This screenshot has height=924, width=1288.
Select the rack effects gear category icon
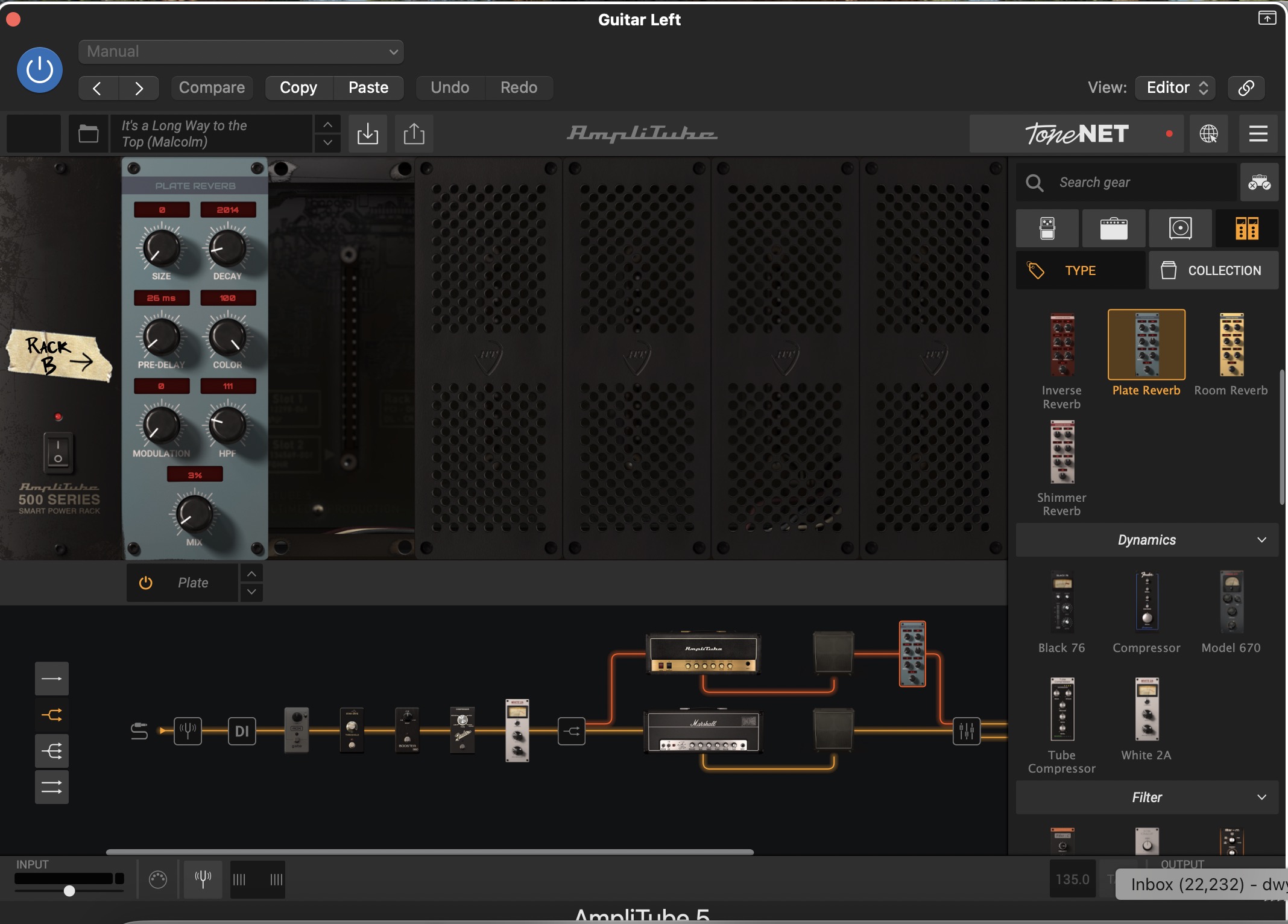1246,229
